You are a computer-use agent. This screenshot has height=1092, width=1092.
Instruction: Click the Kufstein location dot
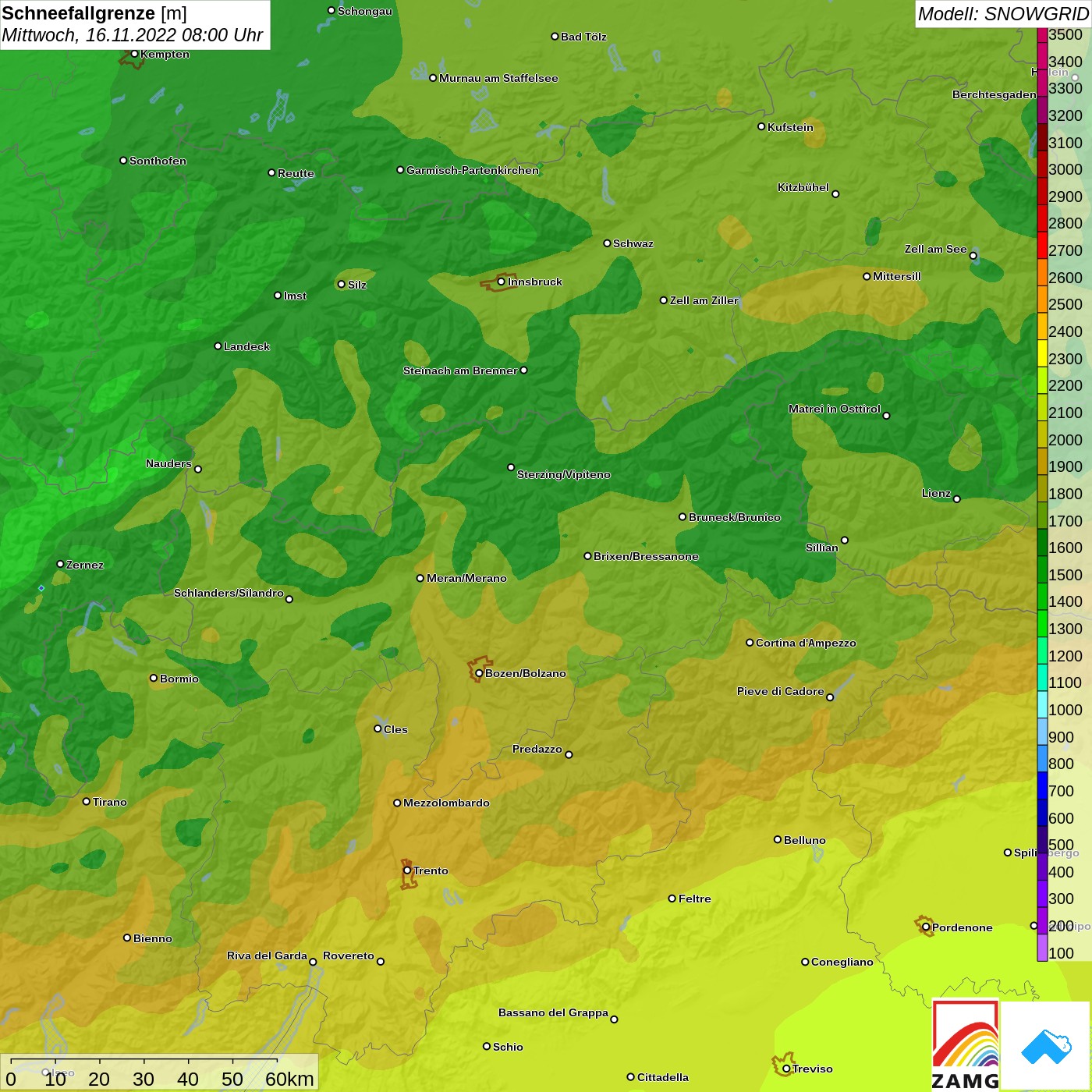(761, 126)
